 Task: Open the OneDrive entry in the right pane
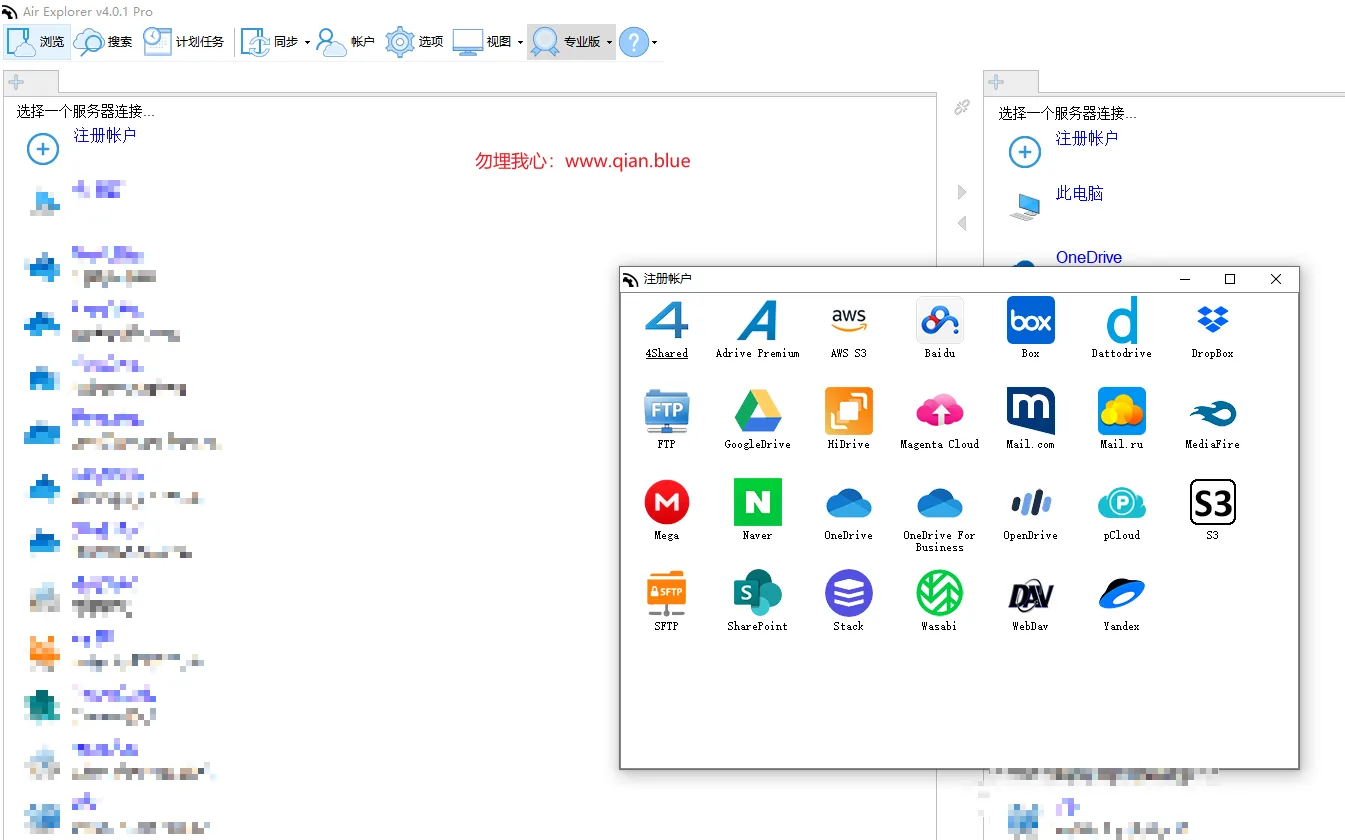click(1089, 257)
